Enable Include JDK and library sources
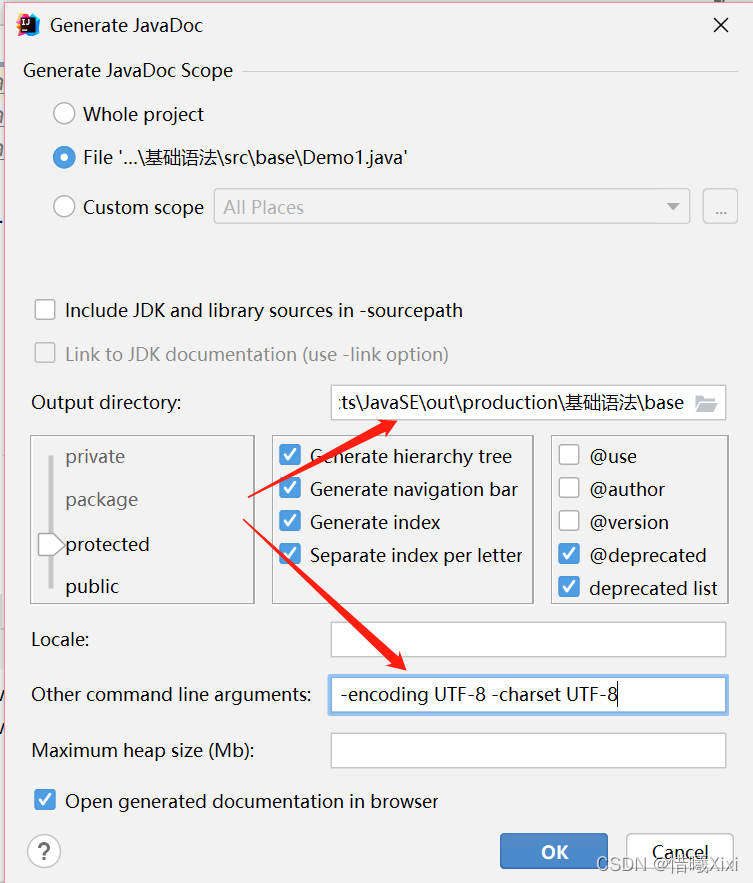The image size is (753, 883). click(x=45, y=310)
